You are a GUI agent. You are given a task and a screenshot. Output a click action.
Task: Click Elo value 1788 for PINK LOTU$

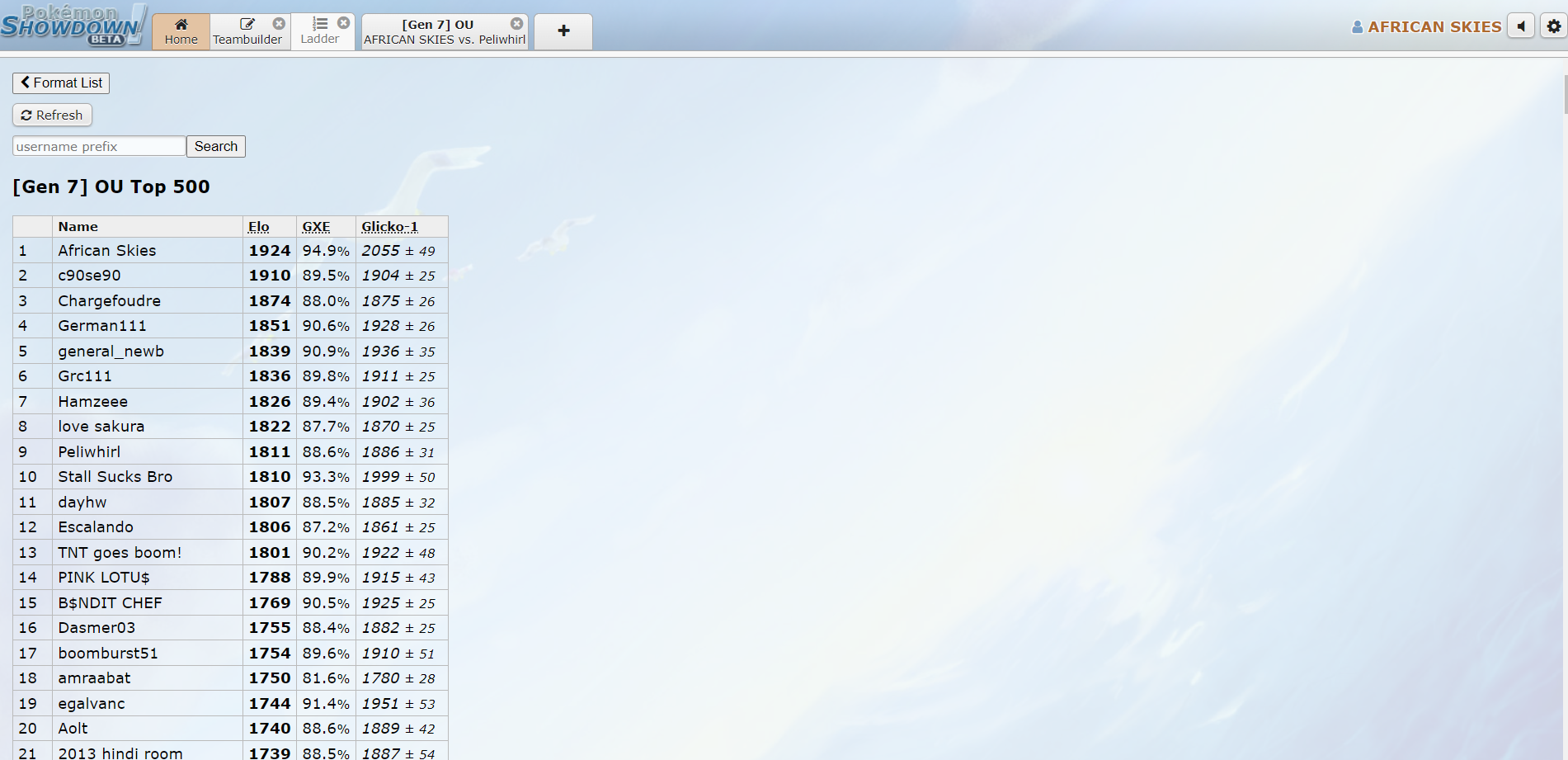[x=270, y=578]
